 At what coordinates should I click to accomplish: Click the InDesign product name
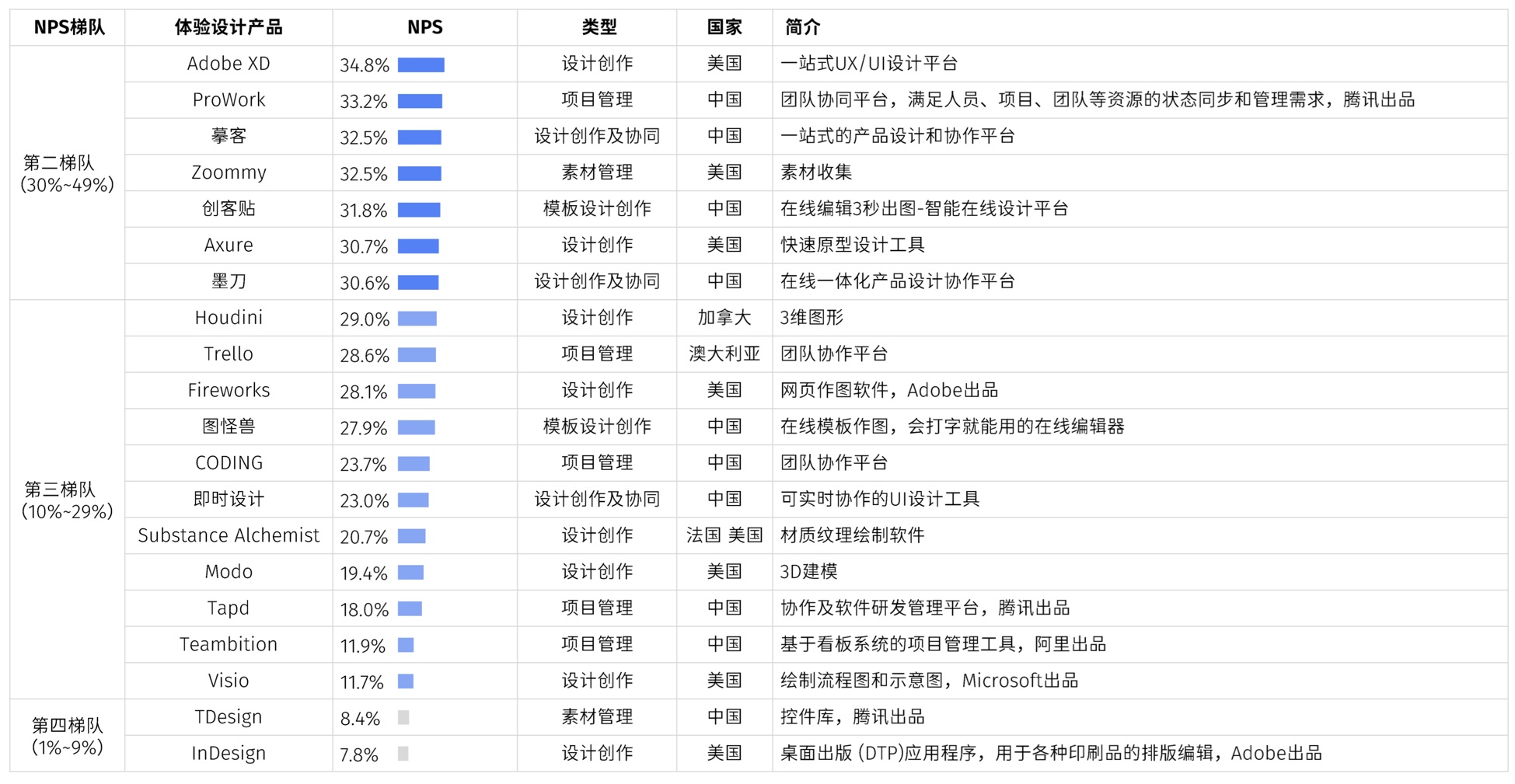pyautogui.click(x=229, y=753)
